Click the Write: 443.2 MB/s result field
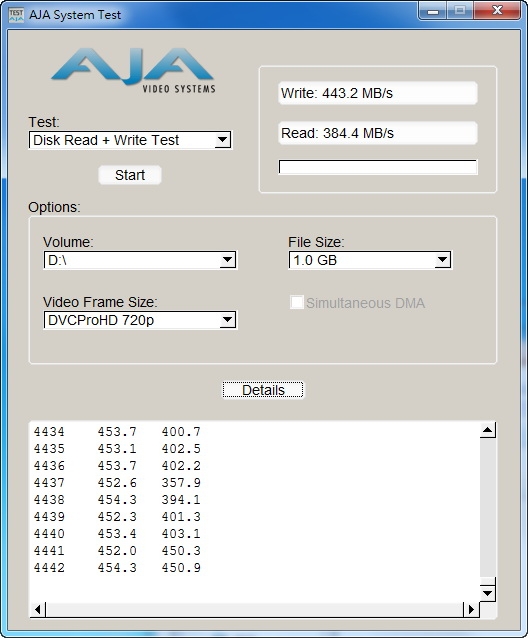The image size is (528, 638). [x=377, y=93]
